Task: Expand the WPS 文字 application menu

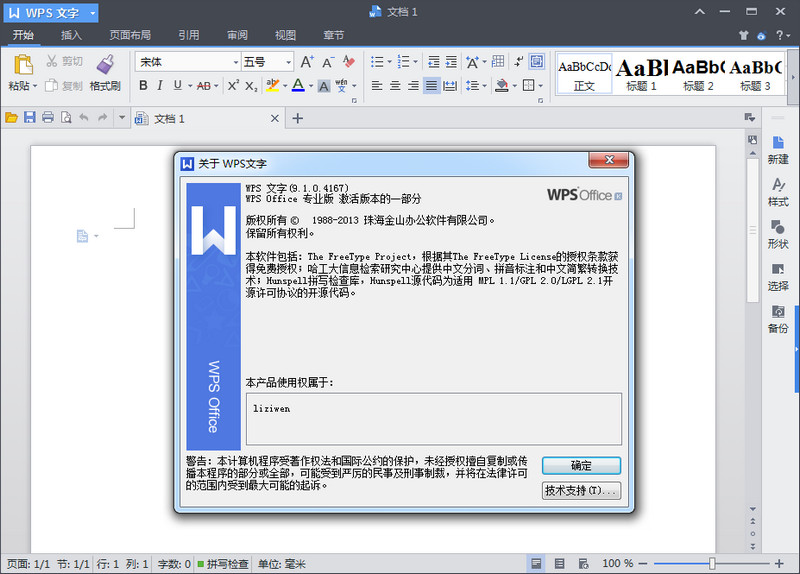Action: [51, 13]
